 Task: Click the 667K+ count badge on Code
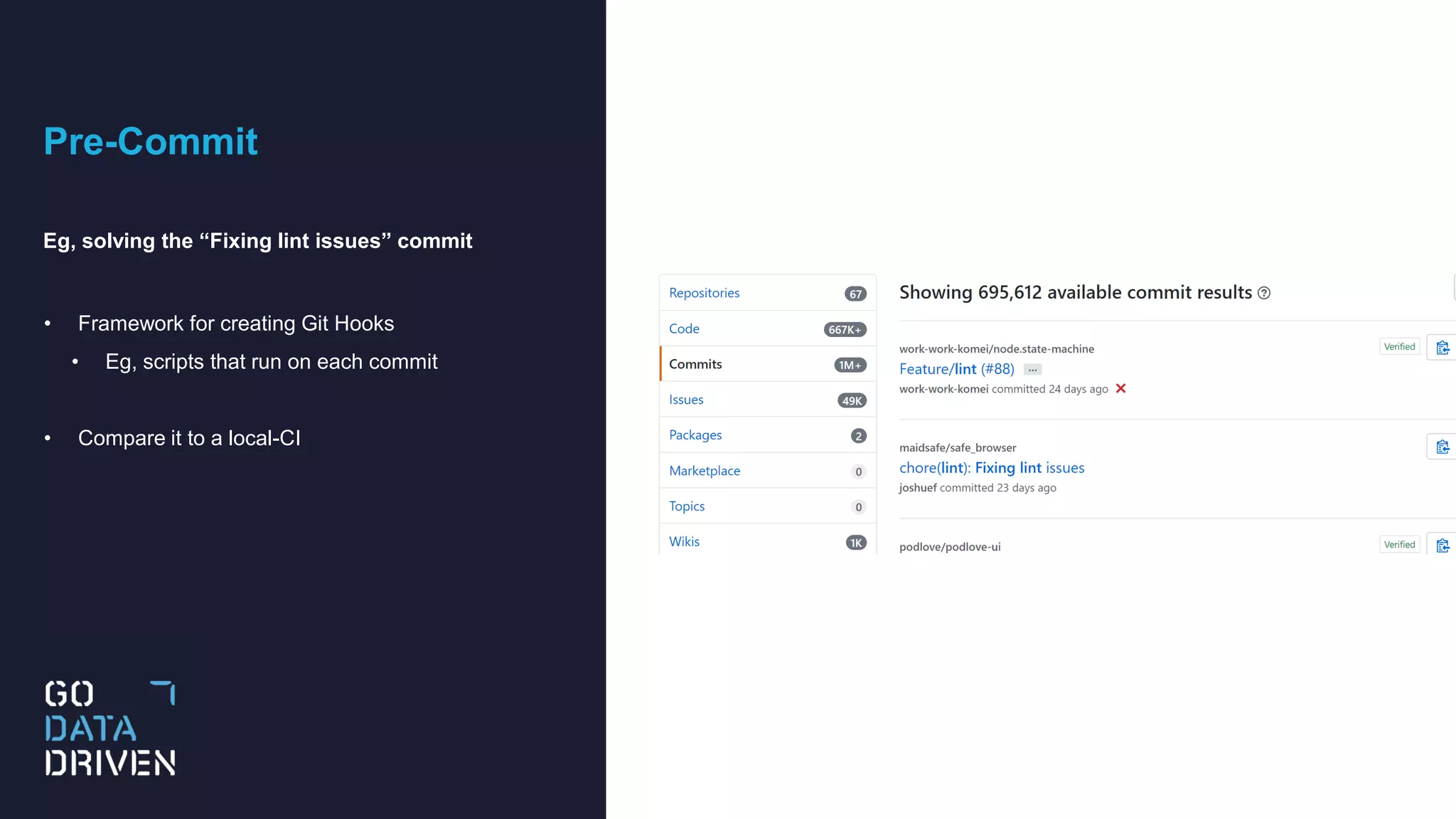(x=845, y=329)
